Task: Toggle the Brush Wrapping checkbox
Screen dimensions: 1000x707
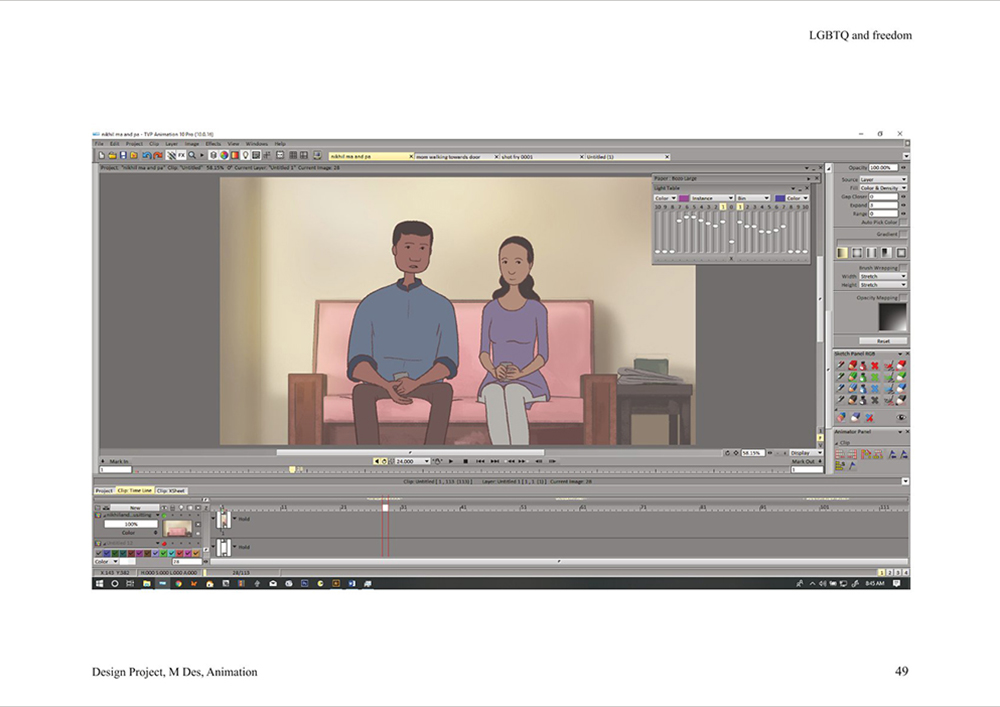Action: coord(904,268)
